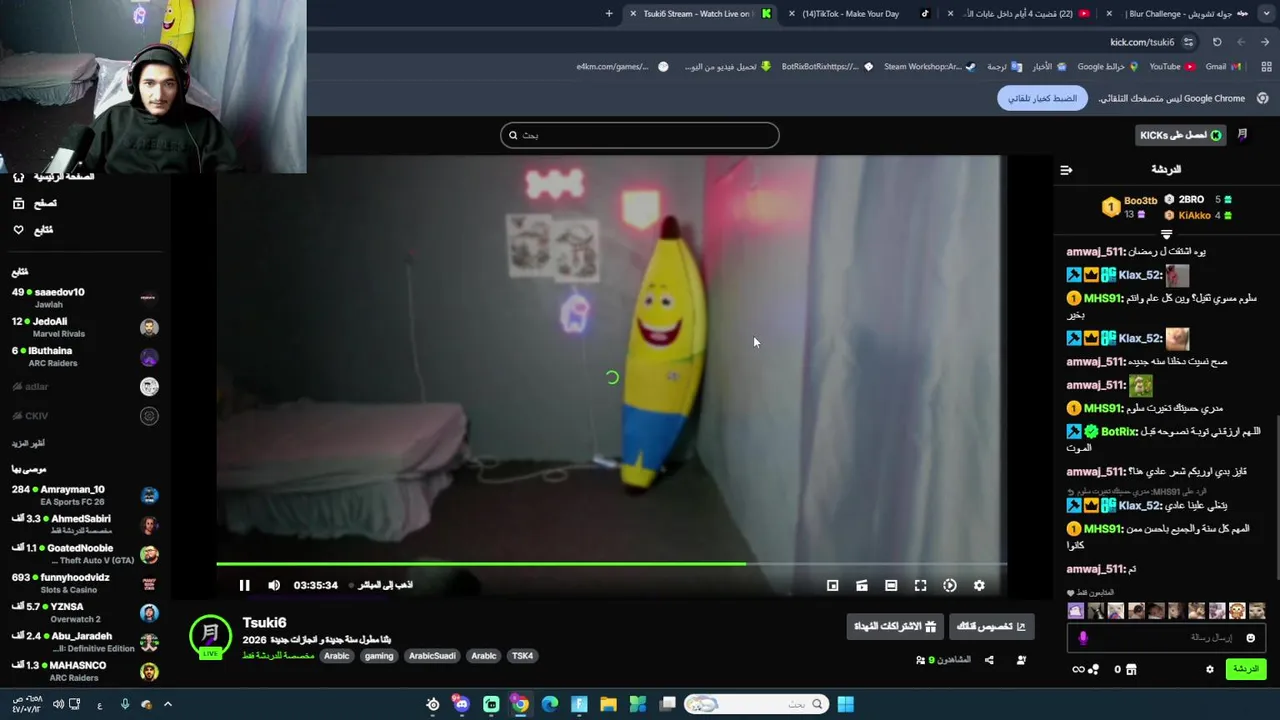Click the chat gift shop icon
The width and height of the screenshot is (1280, 720).
click(1131, 670)
